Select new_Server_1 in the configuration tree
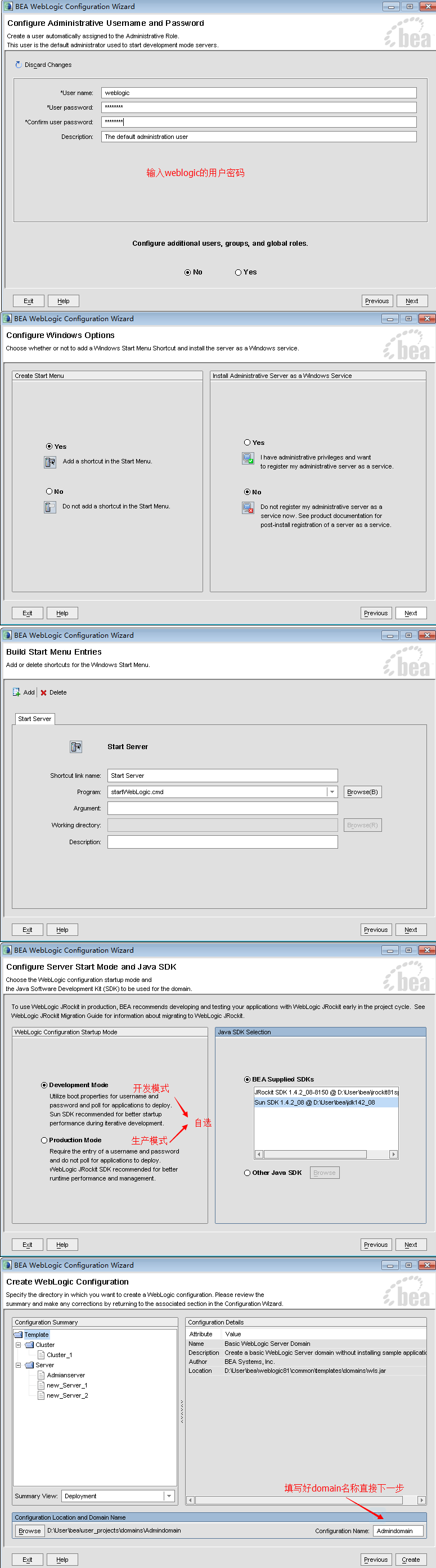Image resolution: width=436 pixels, height=1568 pixels. coord(66,1385)
